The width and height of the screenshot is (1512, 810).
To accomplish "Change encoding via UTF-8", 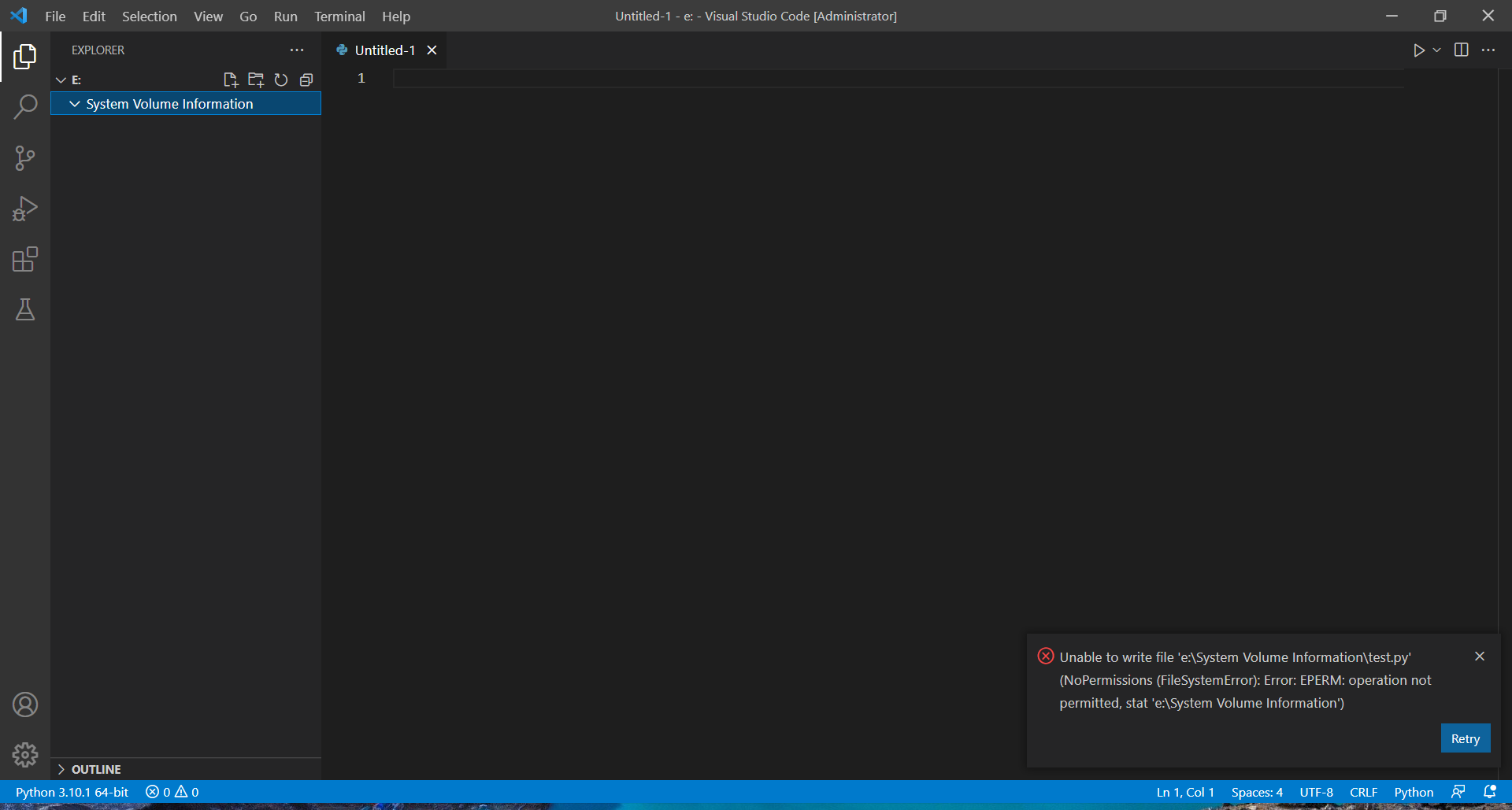I will click(x=1316, y=792).
